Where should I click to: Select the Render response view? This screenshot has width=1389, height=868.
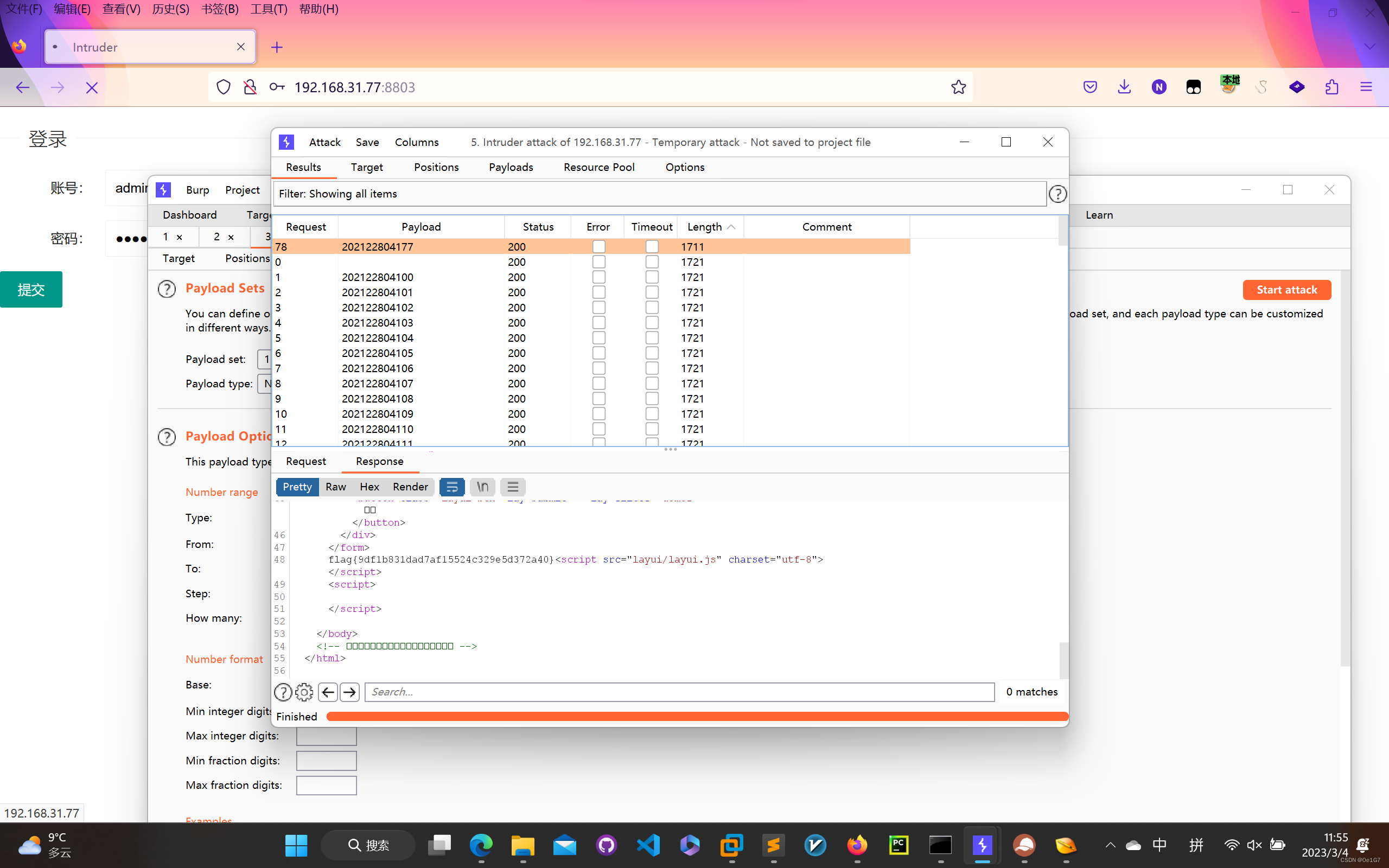point(410,487)
